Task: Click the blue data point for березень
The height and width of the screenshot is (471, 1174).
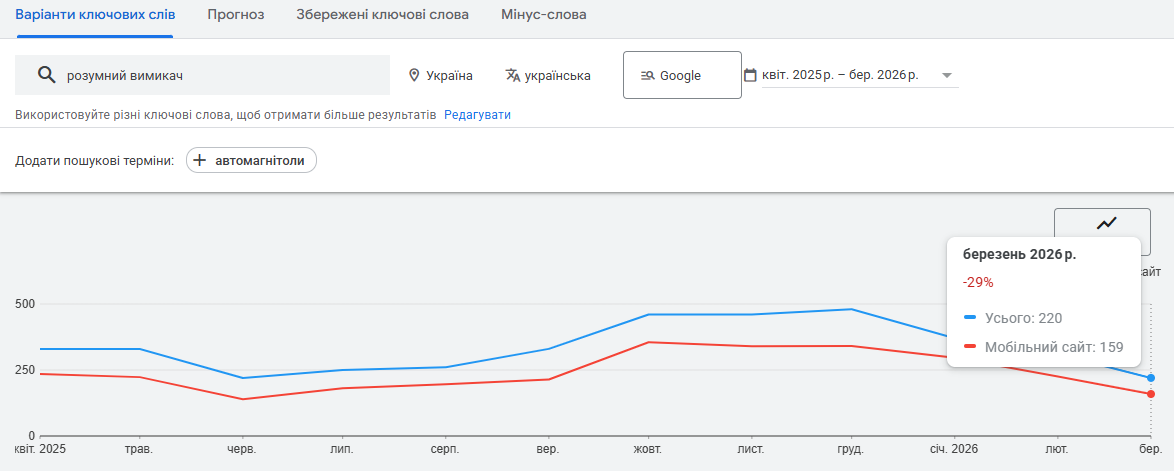Action: tap(1151, 378)
